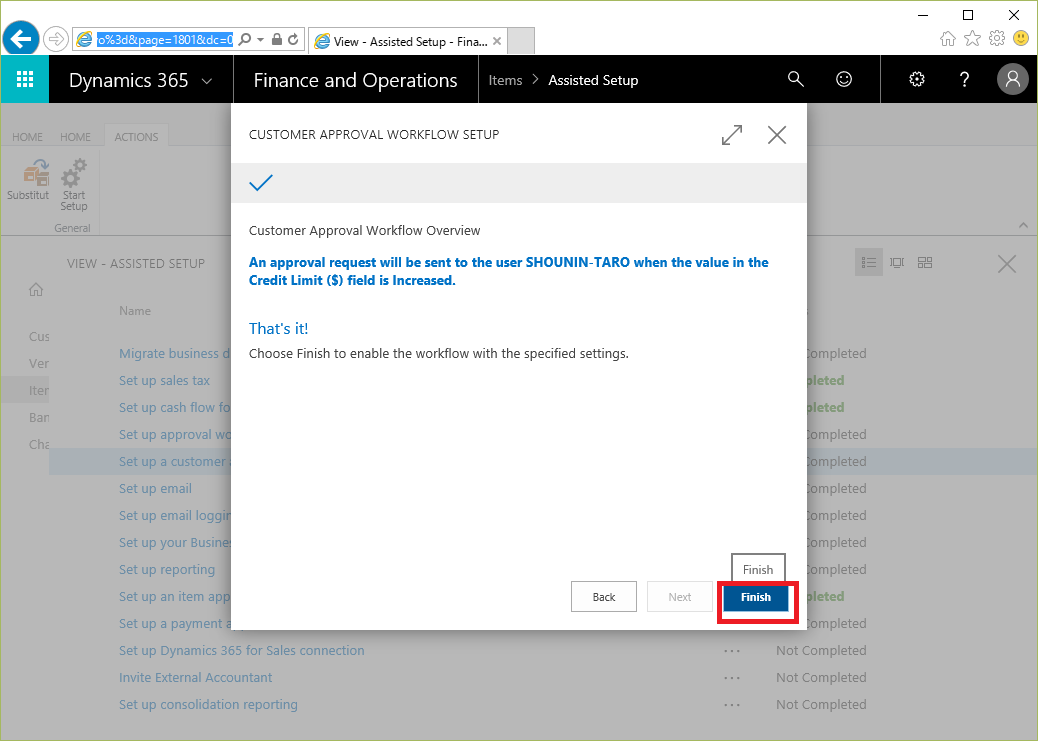1038x741 pixels.
Task: Switch to tall tiles view icon
Action: point(897,263)
